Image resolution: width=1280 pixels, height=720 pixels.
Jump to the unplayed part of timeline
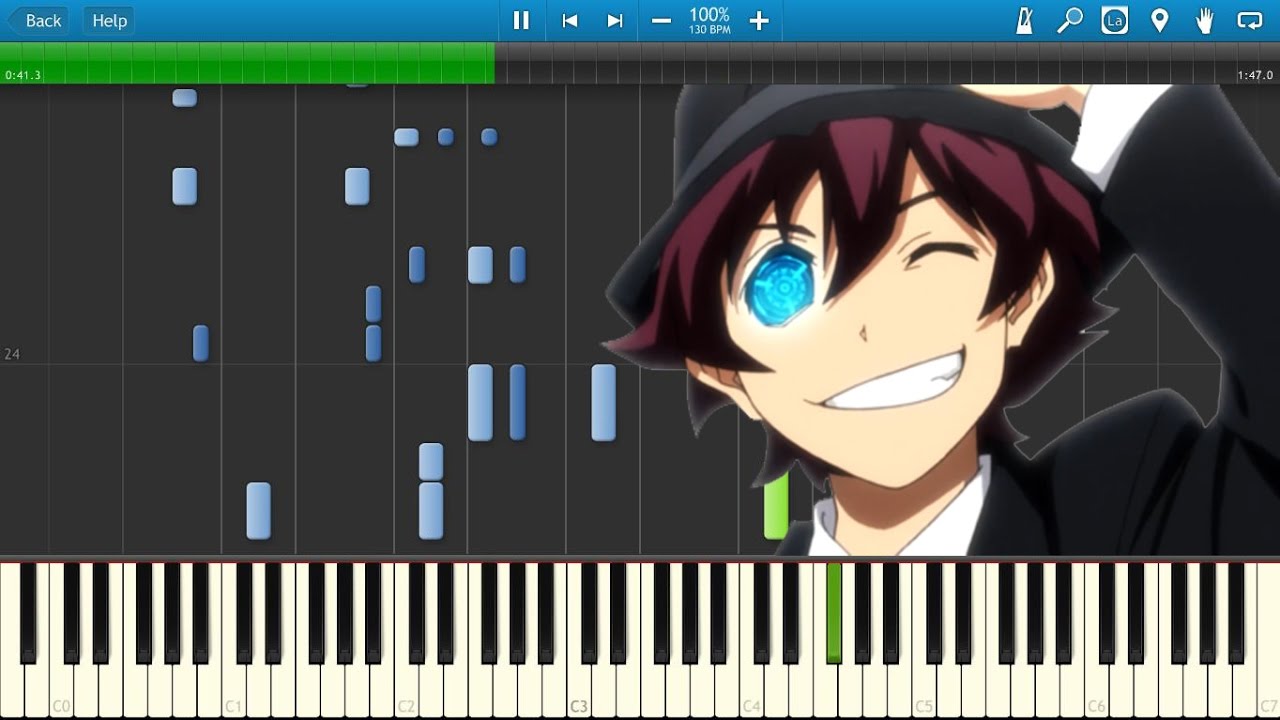coord(887,63)
